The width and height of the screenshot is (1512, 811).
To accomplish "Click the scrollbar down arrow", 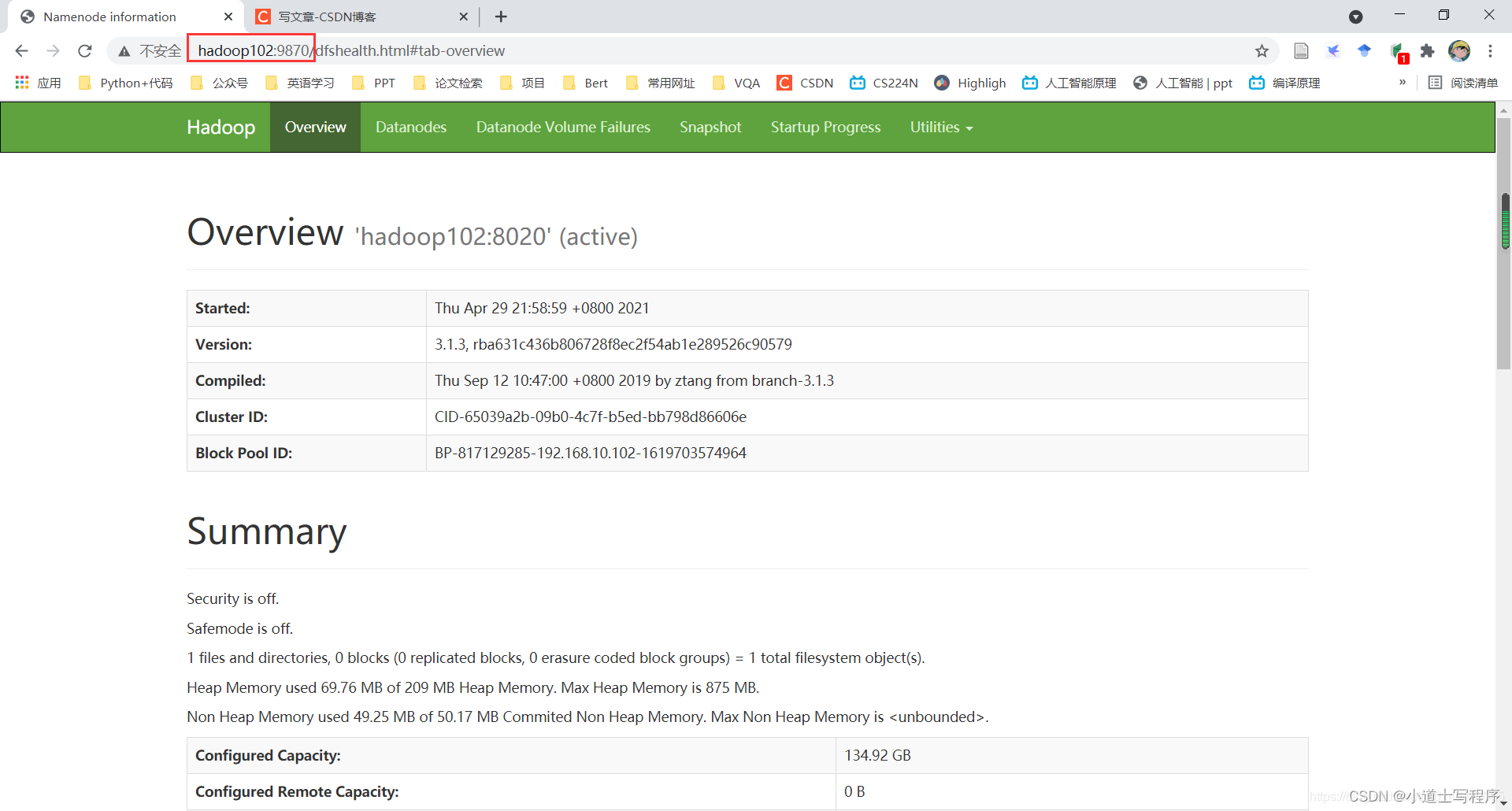I will coord(1503,803).
